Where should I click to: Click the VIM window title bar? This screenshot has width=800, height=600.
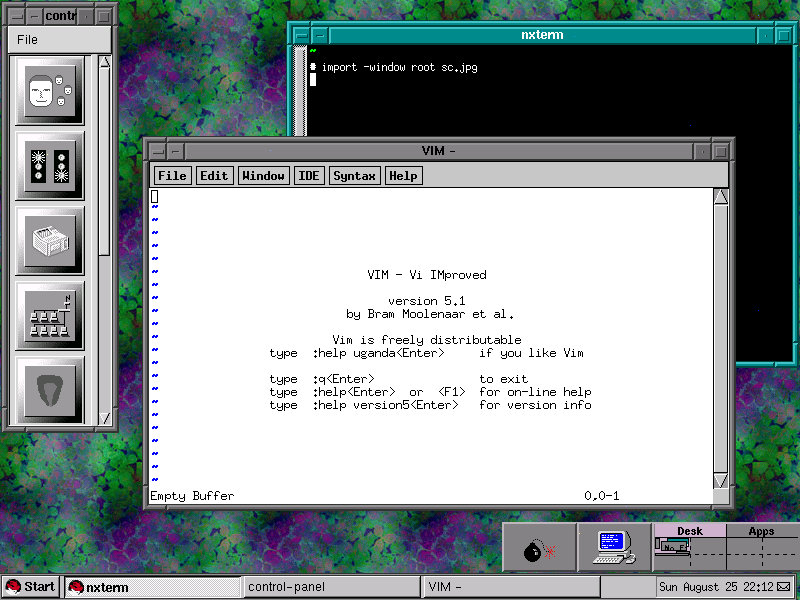click(x=438, y=151)
